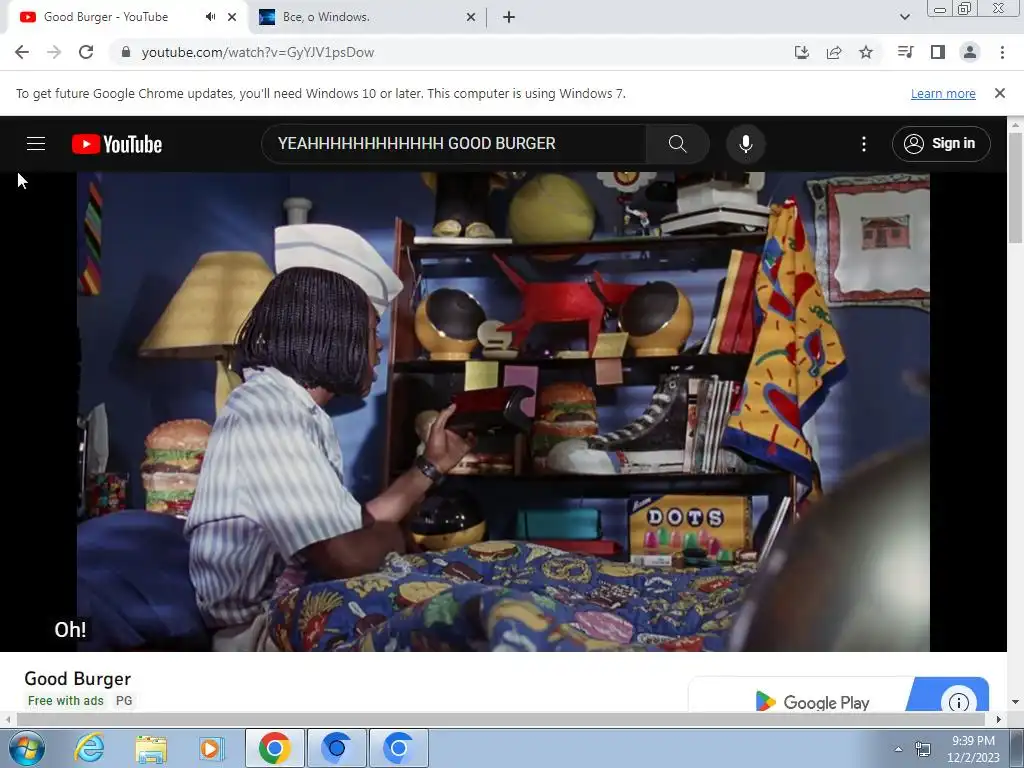Screen dimensions: 1024x768
Task: Switch to the Chrome taskbar button
Action: tap(275, 748)
